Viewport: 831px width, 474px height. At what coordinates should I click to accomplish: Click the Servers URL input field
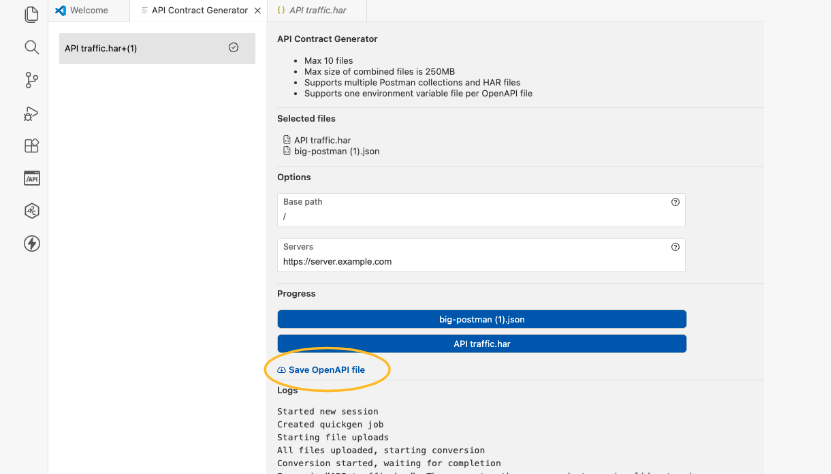(x=481, y=255)
